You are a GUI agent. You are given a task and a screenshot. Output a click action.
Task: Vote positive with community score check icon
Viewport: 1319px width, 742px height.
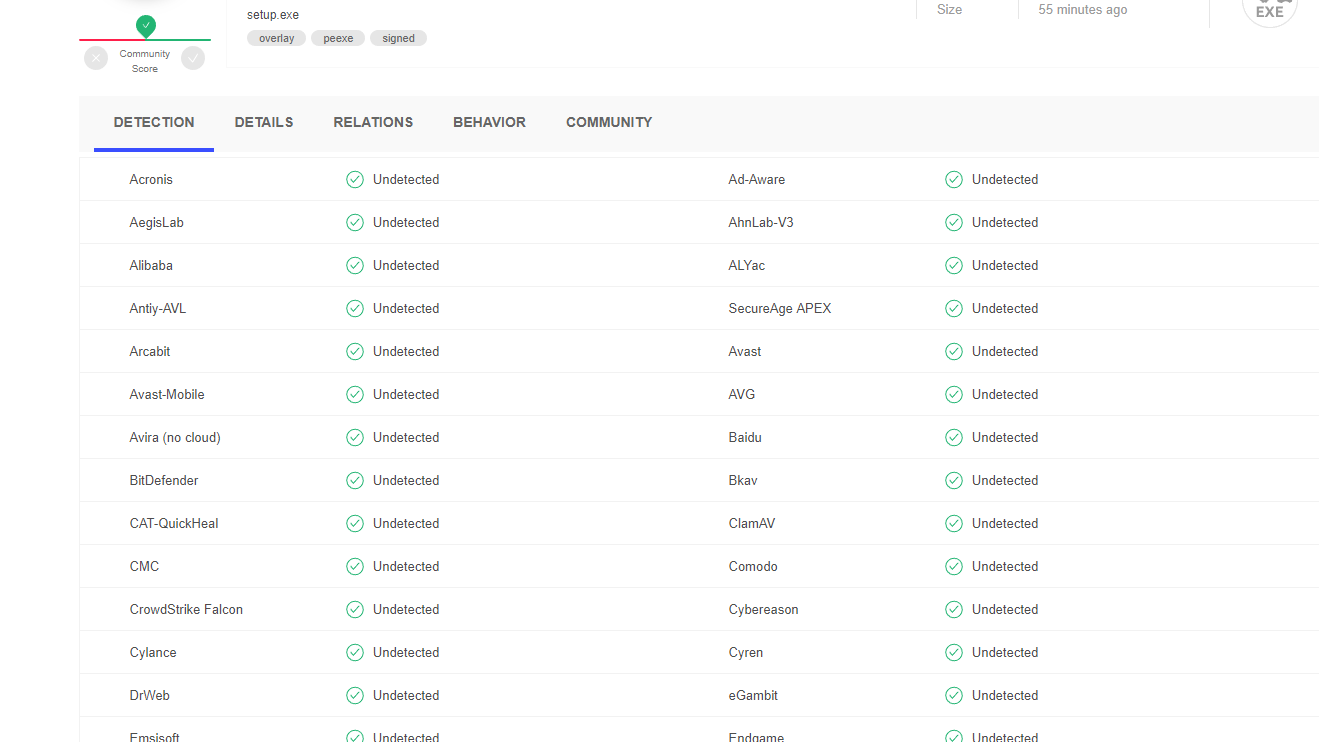pyautogui.click(x=193, y=58)
